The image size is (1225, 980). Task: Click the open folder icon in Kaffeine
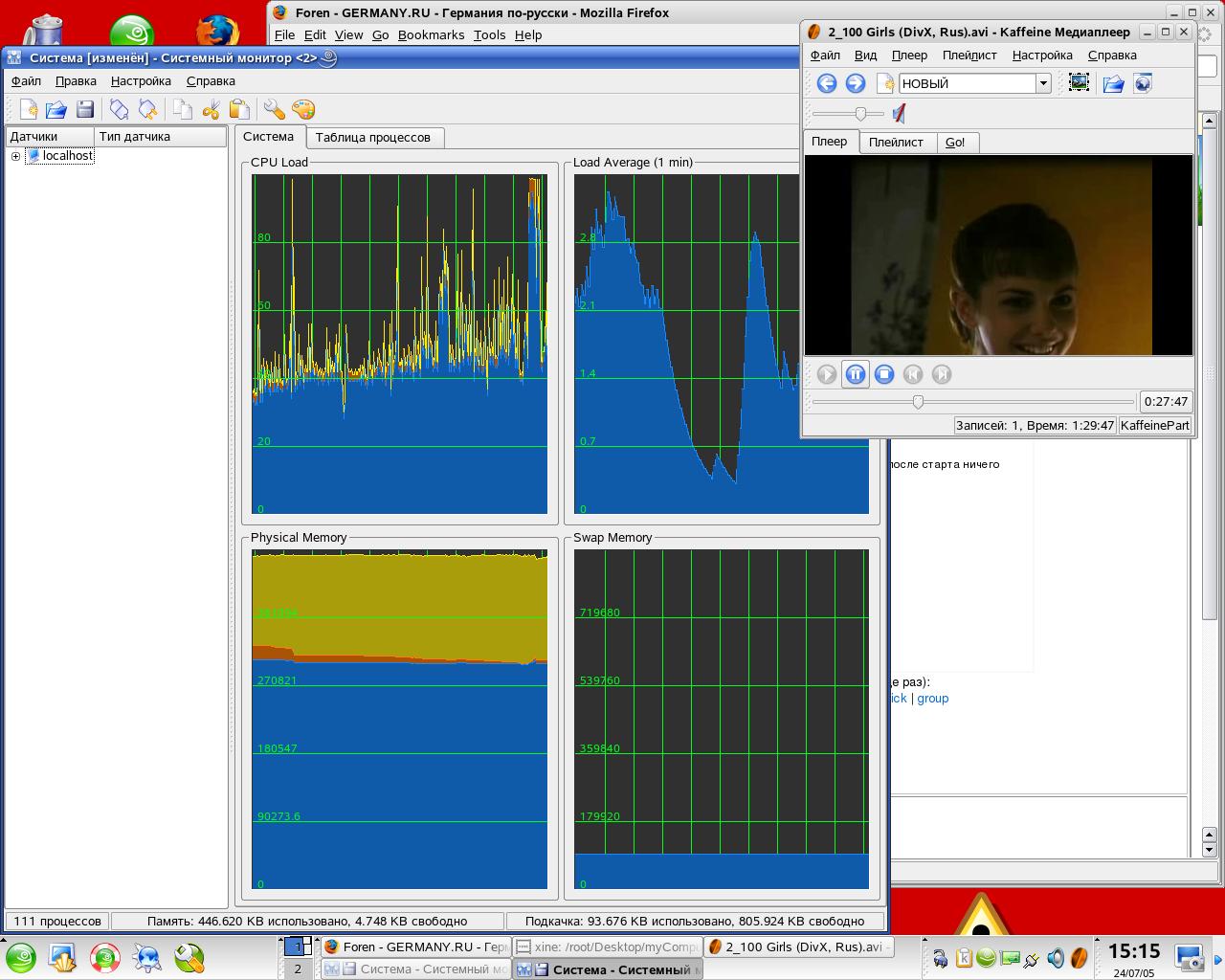pyautogui.click(x=1113, y=83)
